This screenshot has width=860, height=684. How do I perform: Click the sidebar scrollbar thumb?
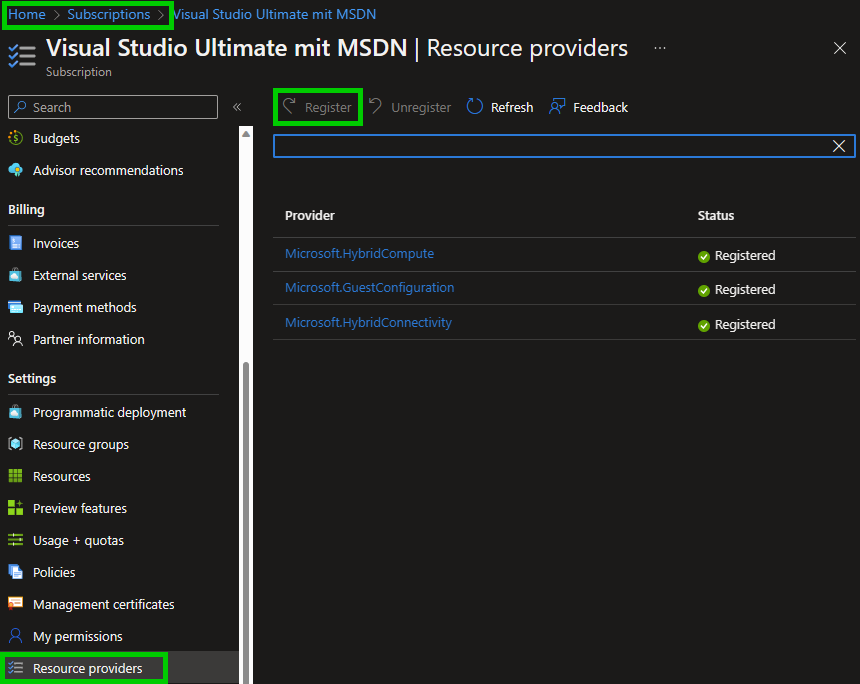[246, 521]
